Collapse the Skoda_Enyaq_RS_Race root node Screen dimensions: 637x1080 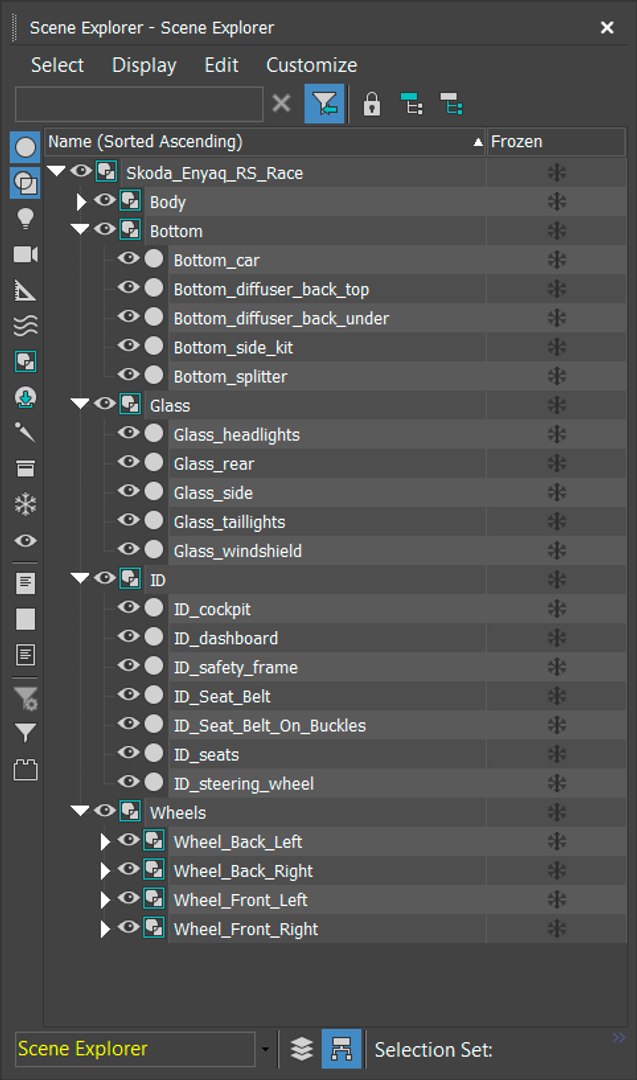pos(56,172)
